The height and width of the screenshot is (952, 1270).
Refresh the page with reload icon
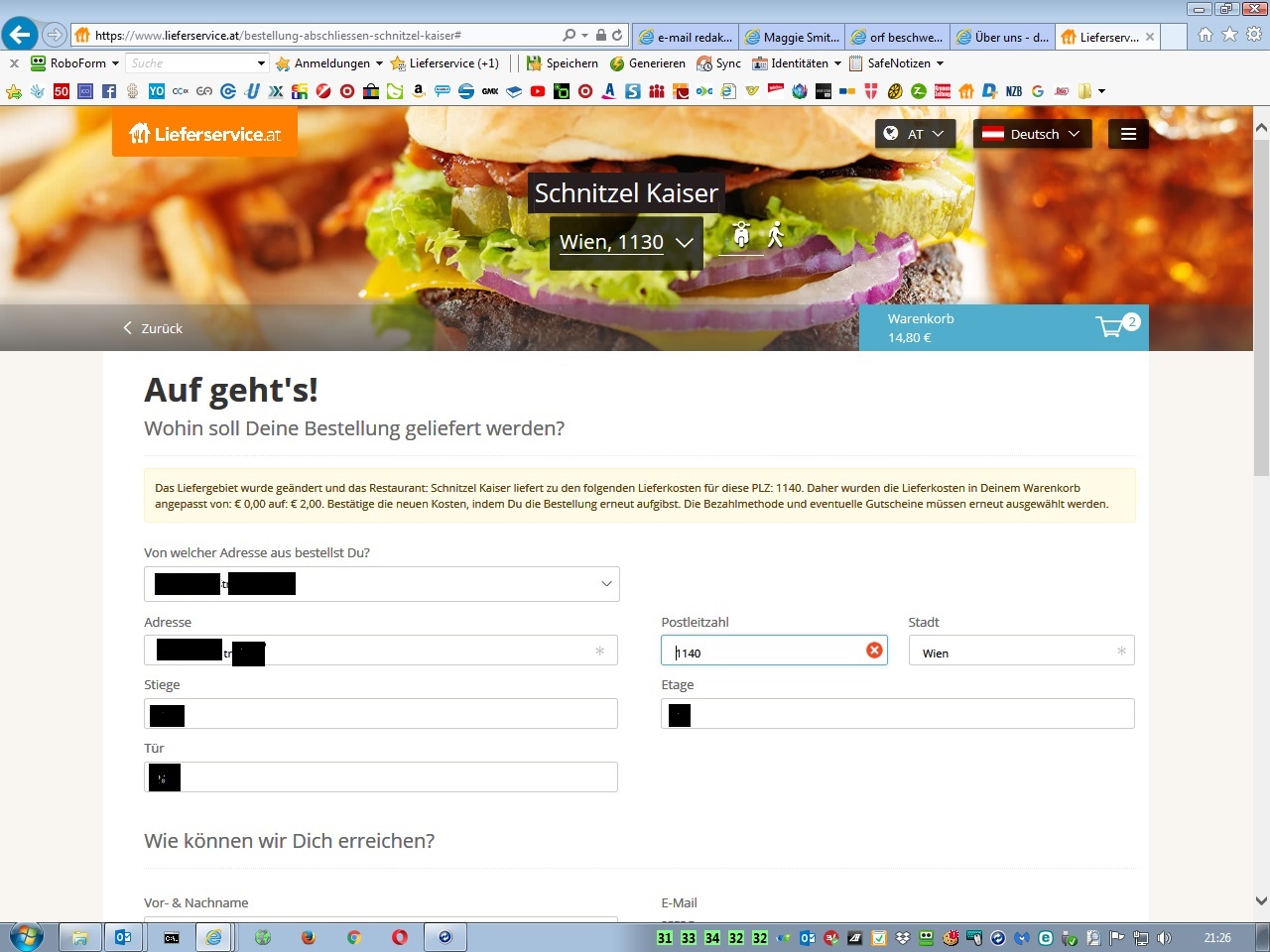616,35
